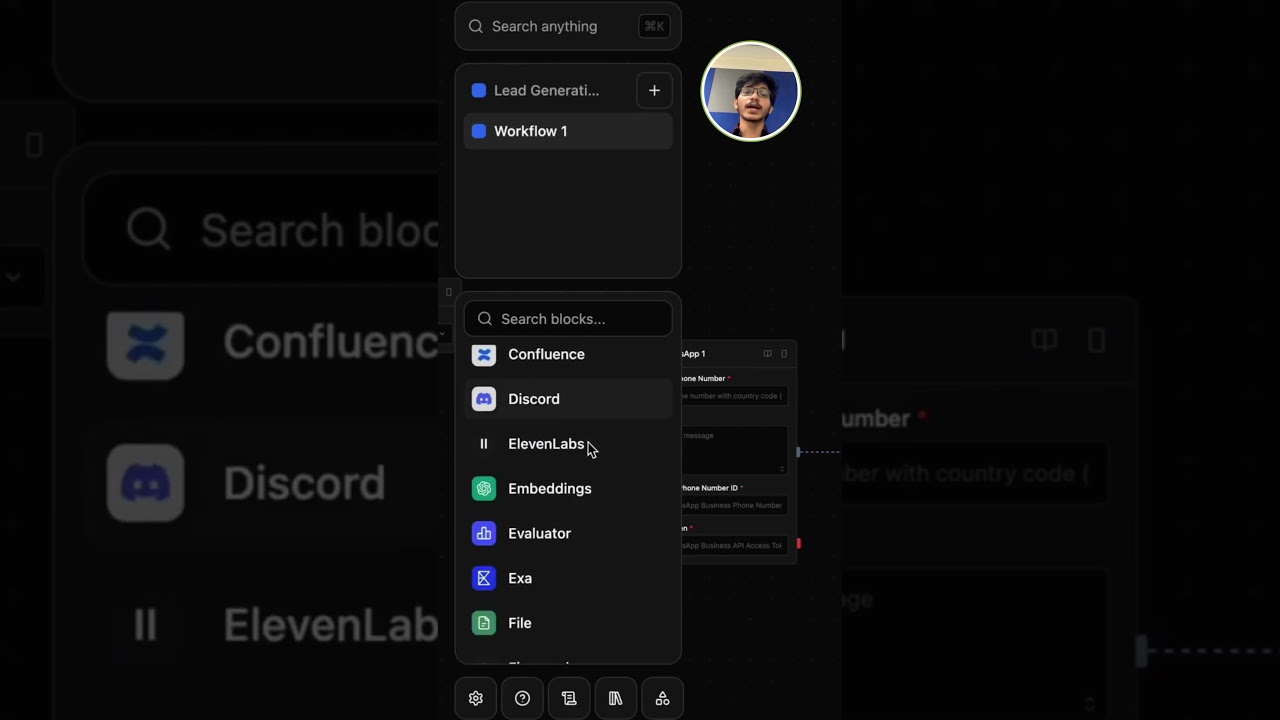Select the ElevenLabs block icon
1280x720 pixels.
(484, 444)
